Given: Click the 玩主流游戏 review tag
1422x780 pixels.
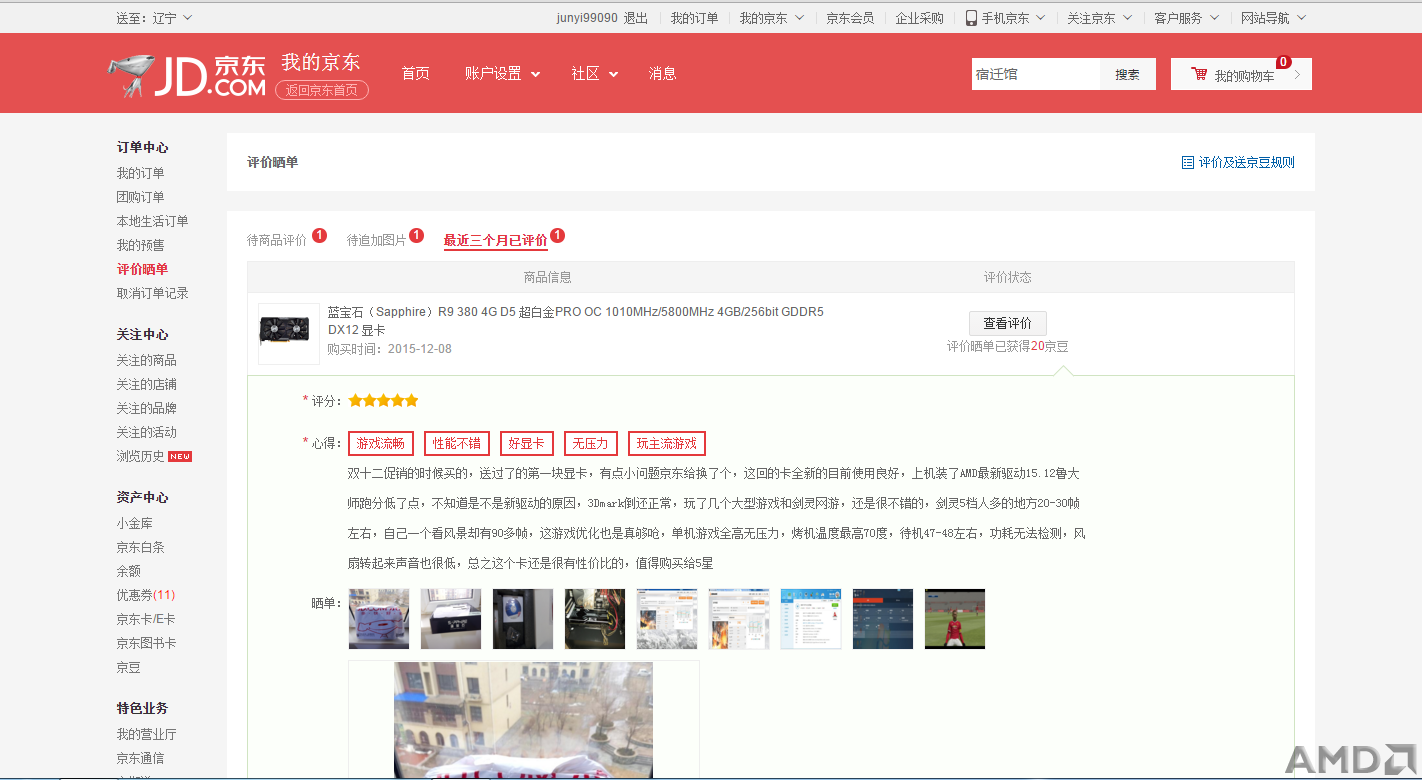Looking at the screenshot, I should coord(667,443).
